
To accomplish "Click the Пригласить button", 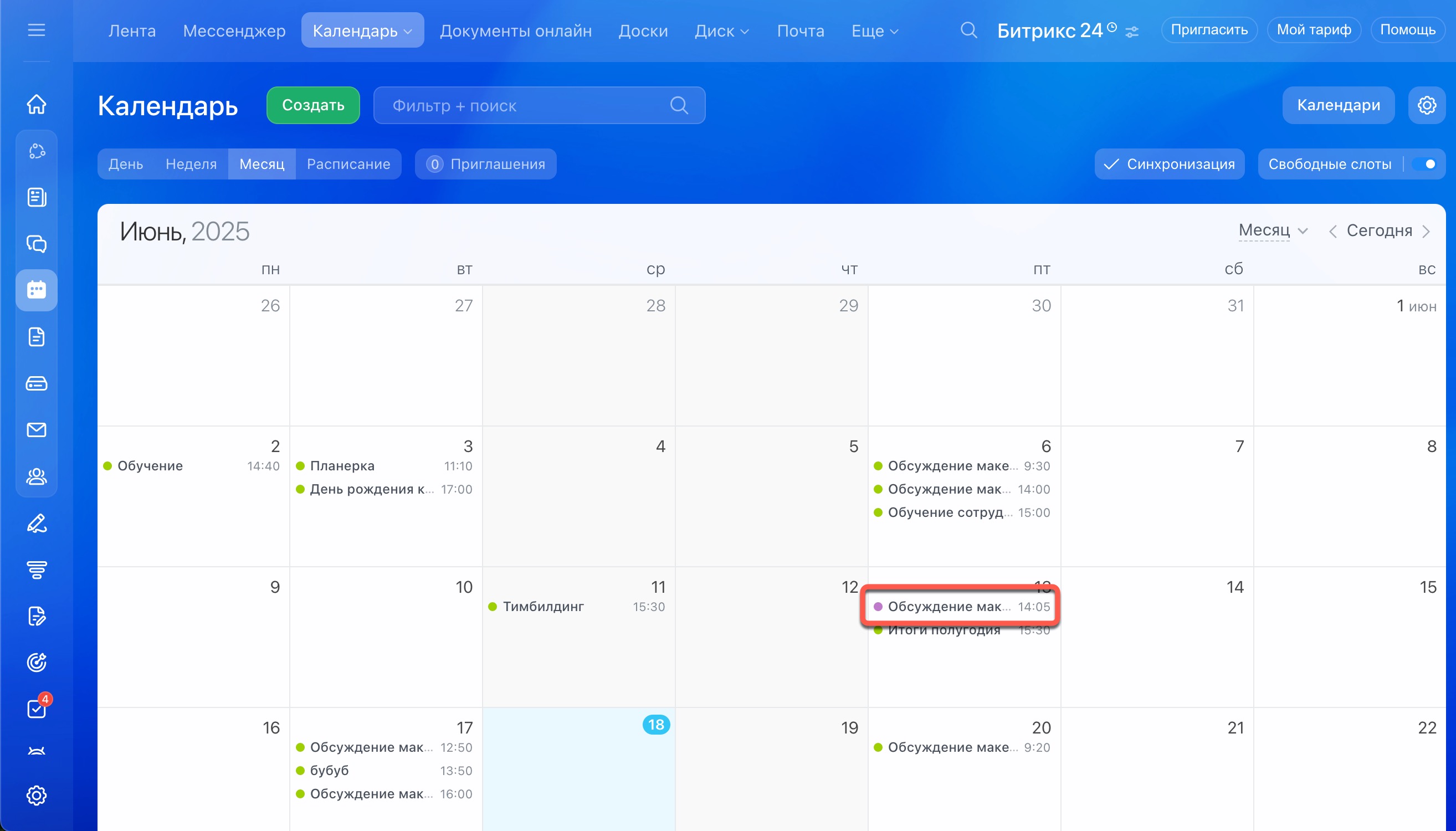I will coord(1209,30).
